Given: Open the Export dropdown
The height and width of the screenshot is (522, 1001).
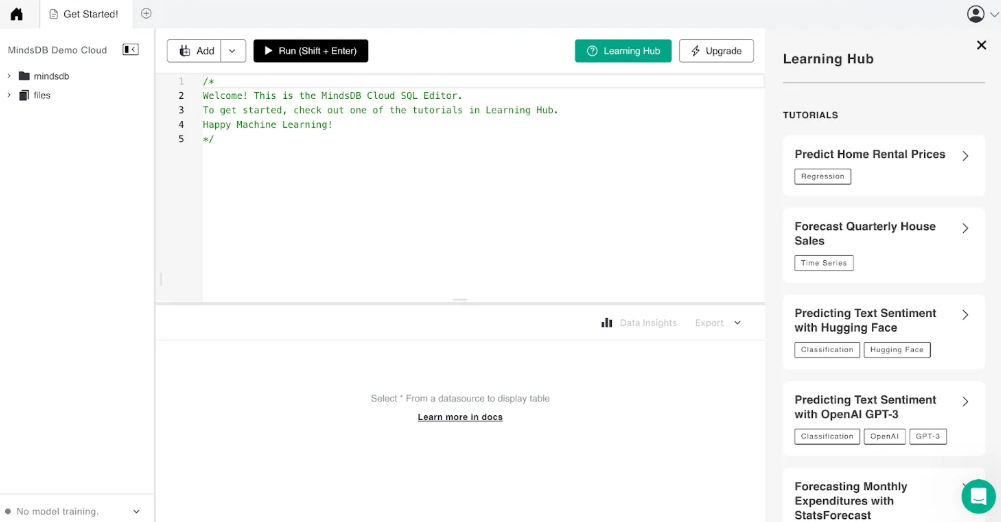Looking at the screenshot, I should (x=718, y=323).
